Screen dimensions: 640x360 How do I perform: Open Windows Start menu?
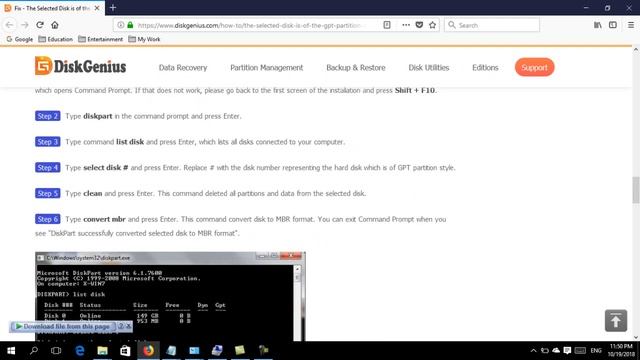(x=11, y=350)
